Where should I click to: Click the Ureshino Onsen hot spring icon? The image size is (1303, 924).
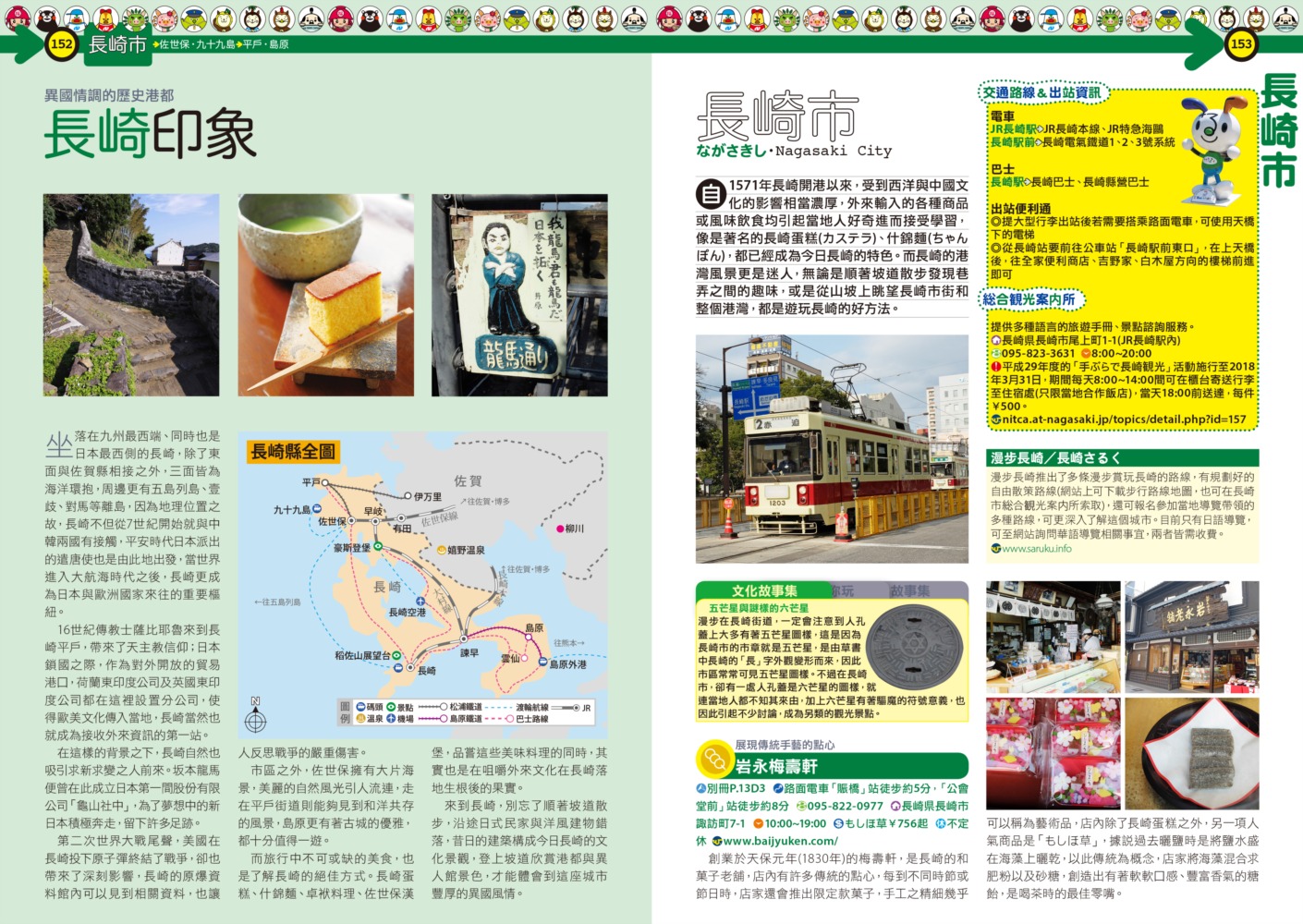(441, 550)
